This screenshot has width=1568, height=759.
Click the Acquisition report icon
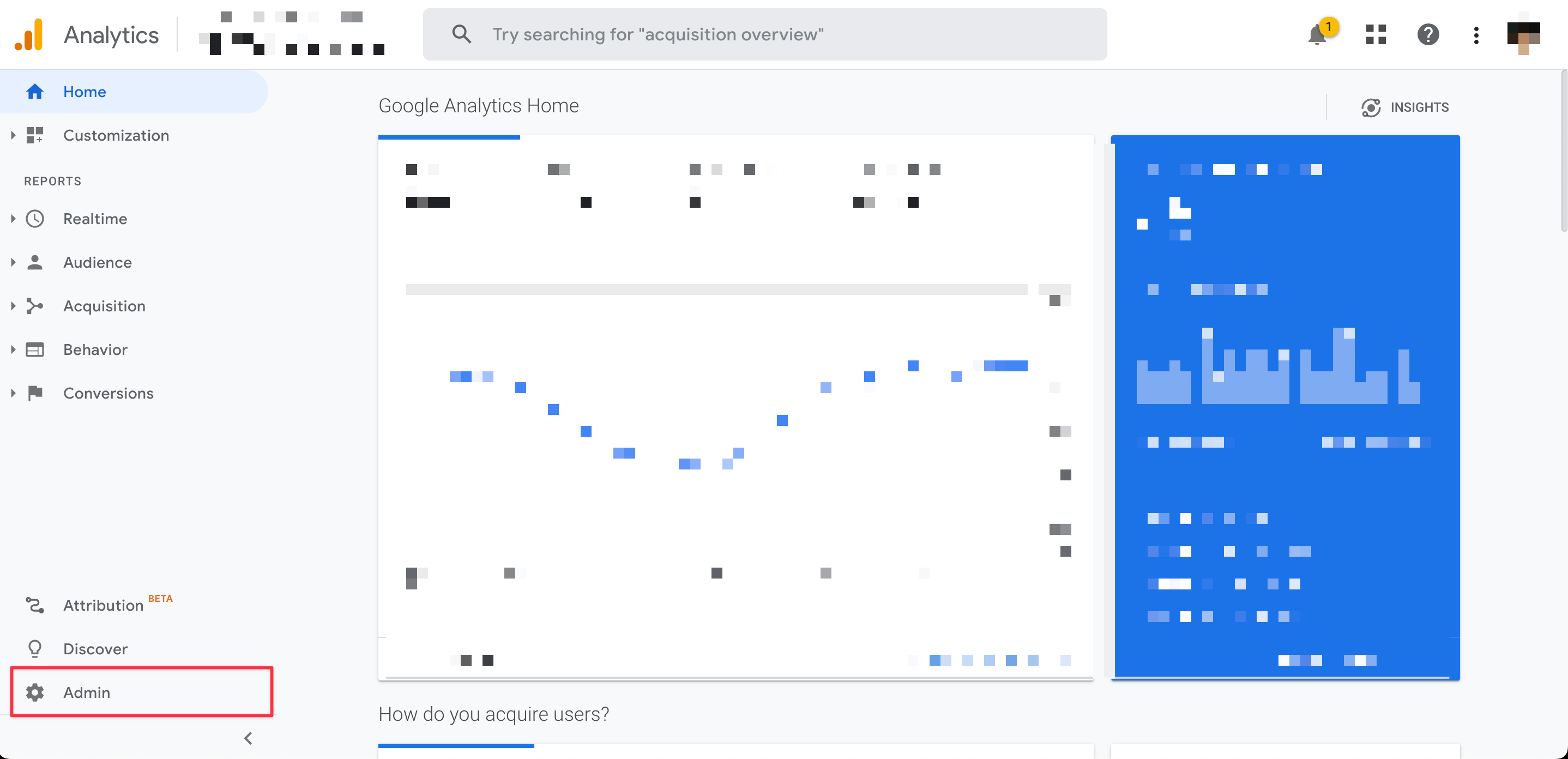(34, 306)
